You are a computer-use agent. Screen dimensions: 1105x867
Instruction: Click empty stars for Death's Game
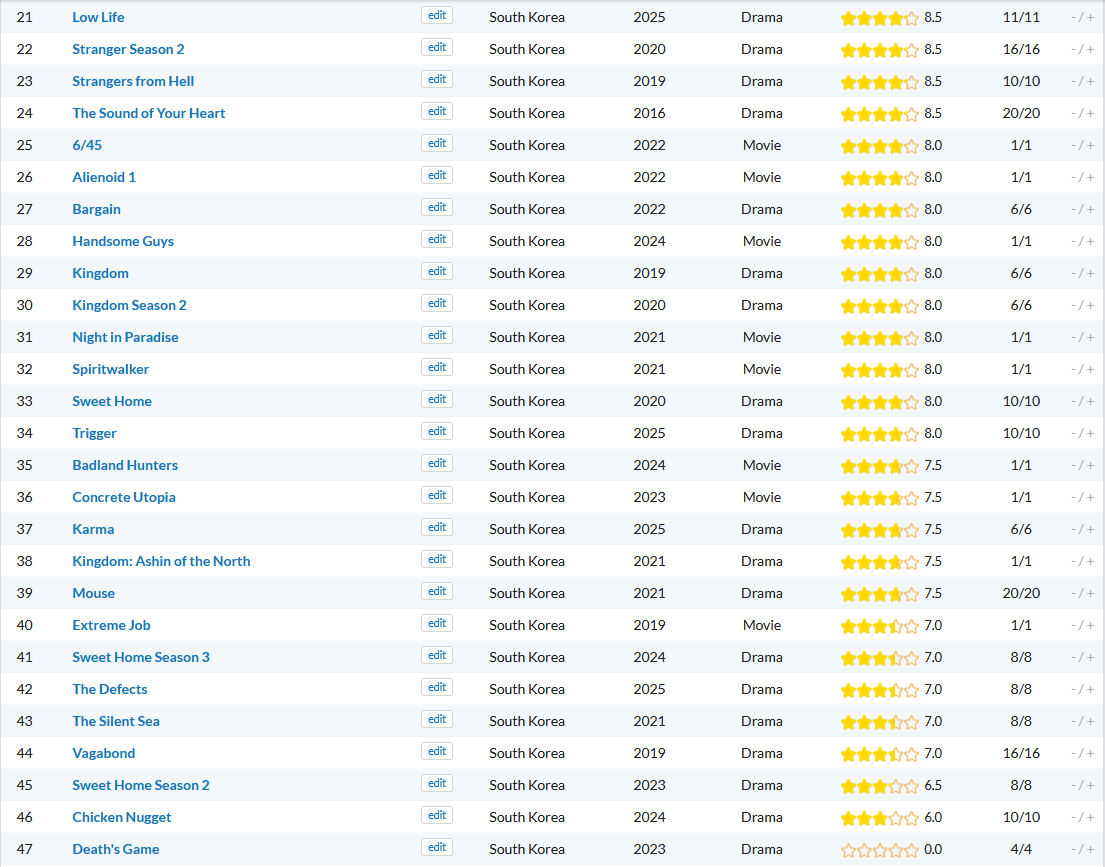(879, 850)
